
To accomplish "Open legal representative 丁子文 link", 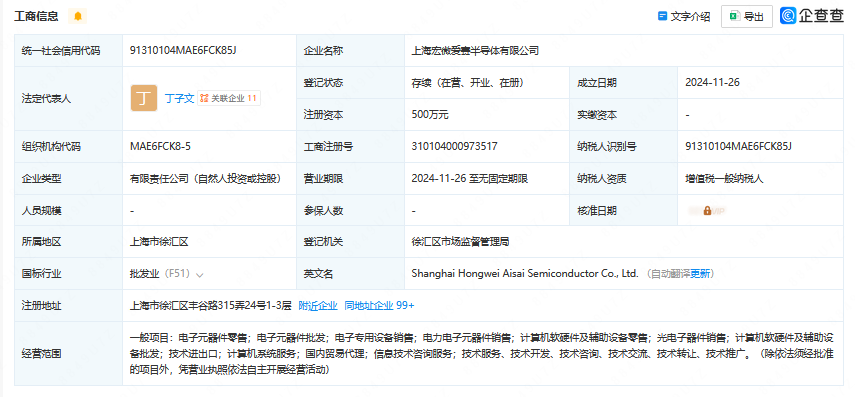I will (179, 99).
